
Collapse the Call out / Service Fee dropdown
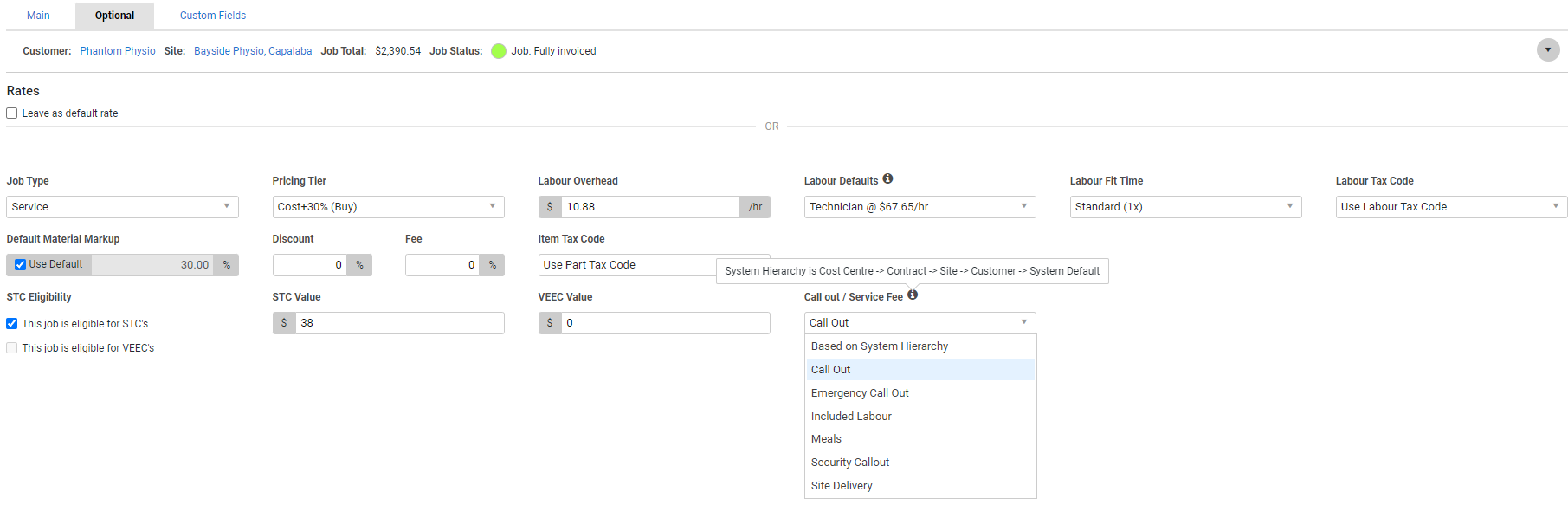pyautogui.click(x=920, y=323)
